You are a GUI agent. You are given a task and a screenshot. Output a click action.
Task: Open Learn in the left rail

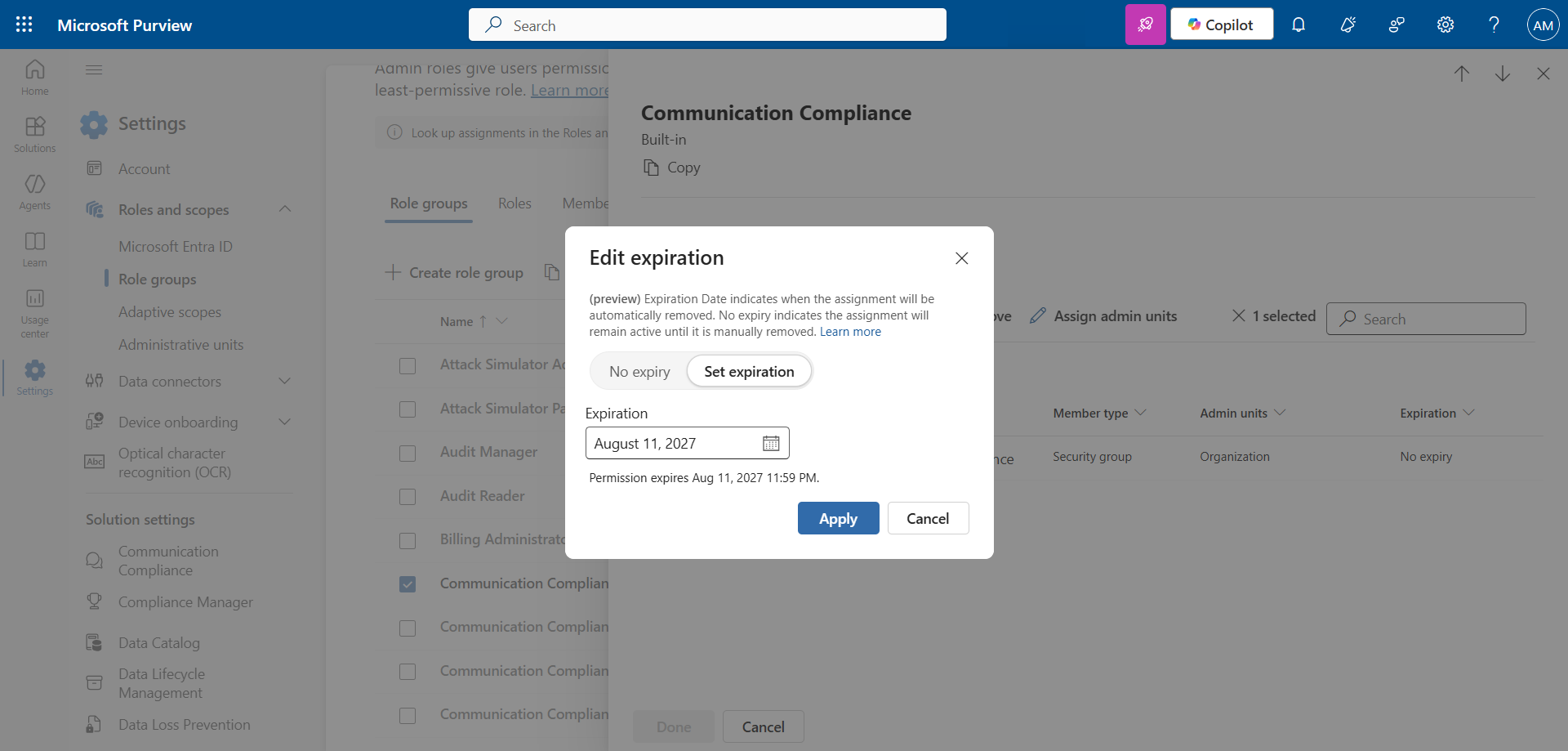tap(34, 249)
